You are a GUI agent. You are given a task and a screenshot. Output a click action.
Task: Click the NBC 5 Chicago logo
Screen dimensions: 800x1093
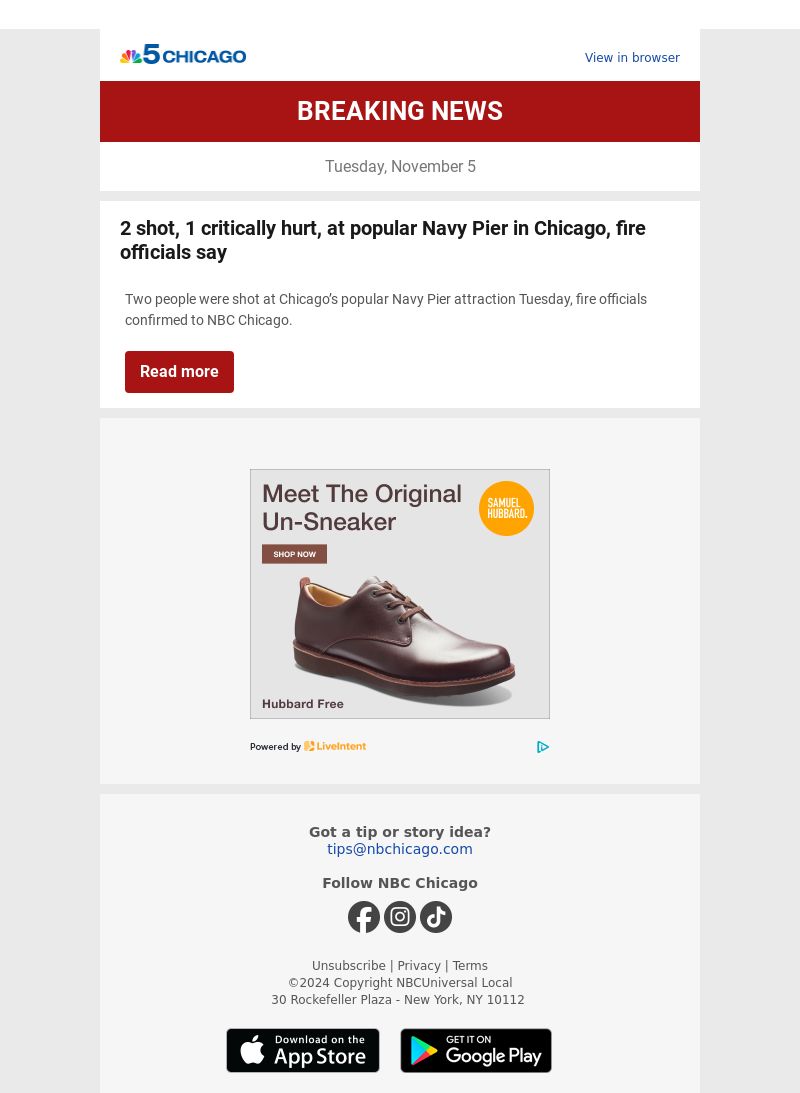pos(183,54)
